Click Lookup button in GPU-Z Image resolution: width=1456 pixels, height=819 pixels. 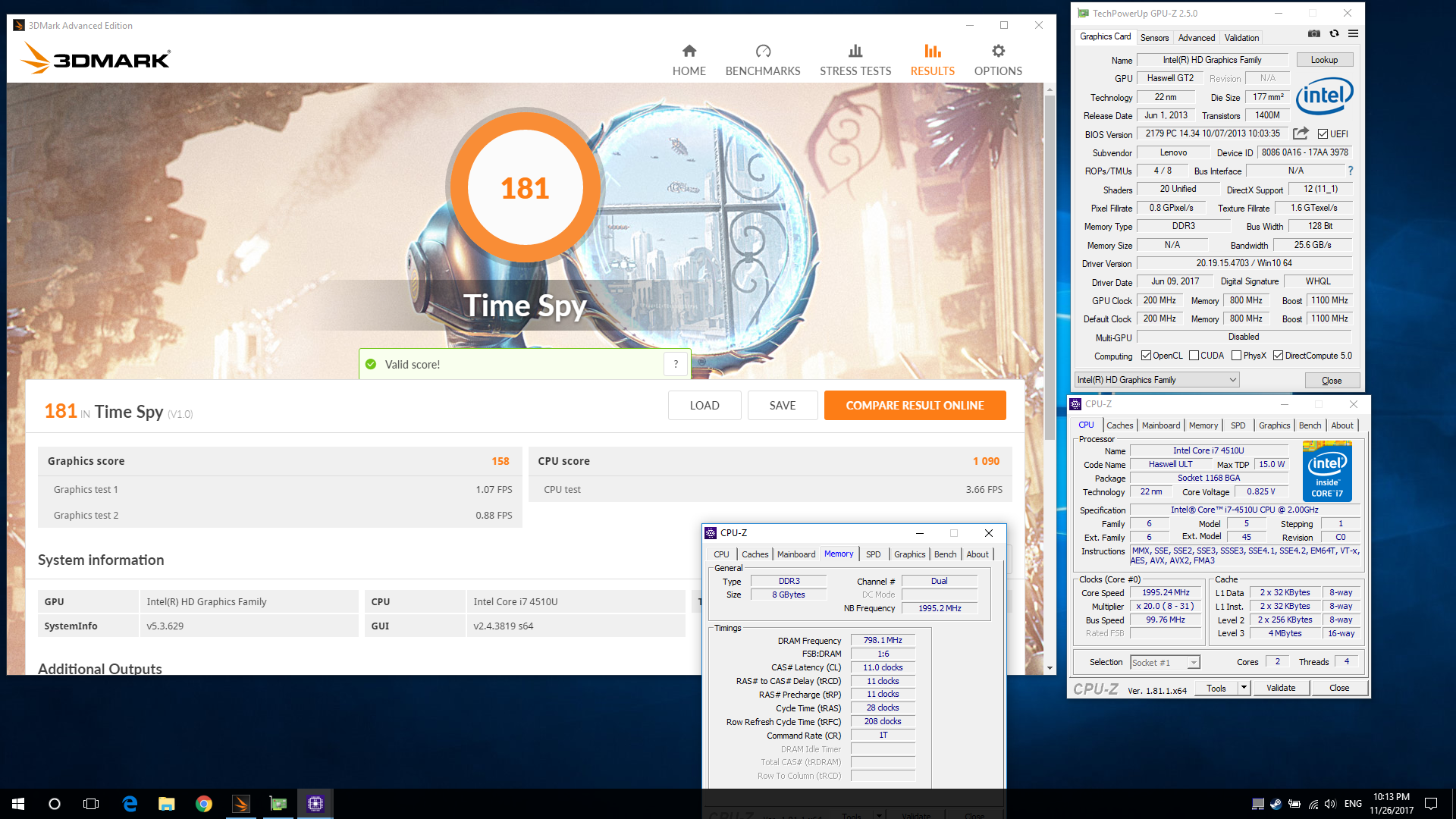pos(1324,59)
